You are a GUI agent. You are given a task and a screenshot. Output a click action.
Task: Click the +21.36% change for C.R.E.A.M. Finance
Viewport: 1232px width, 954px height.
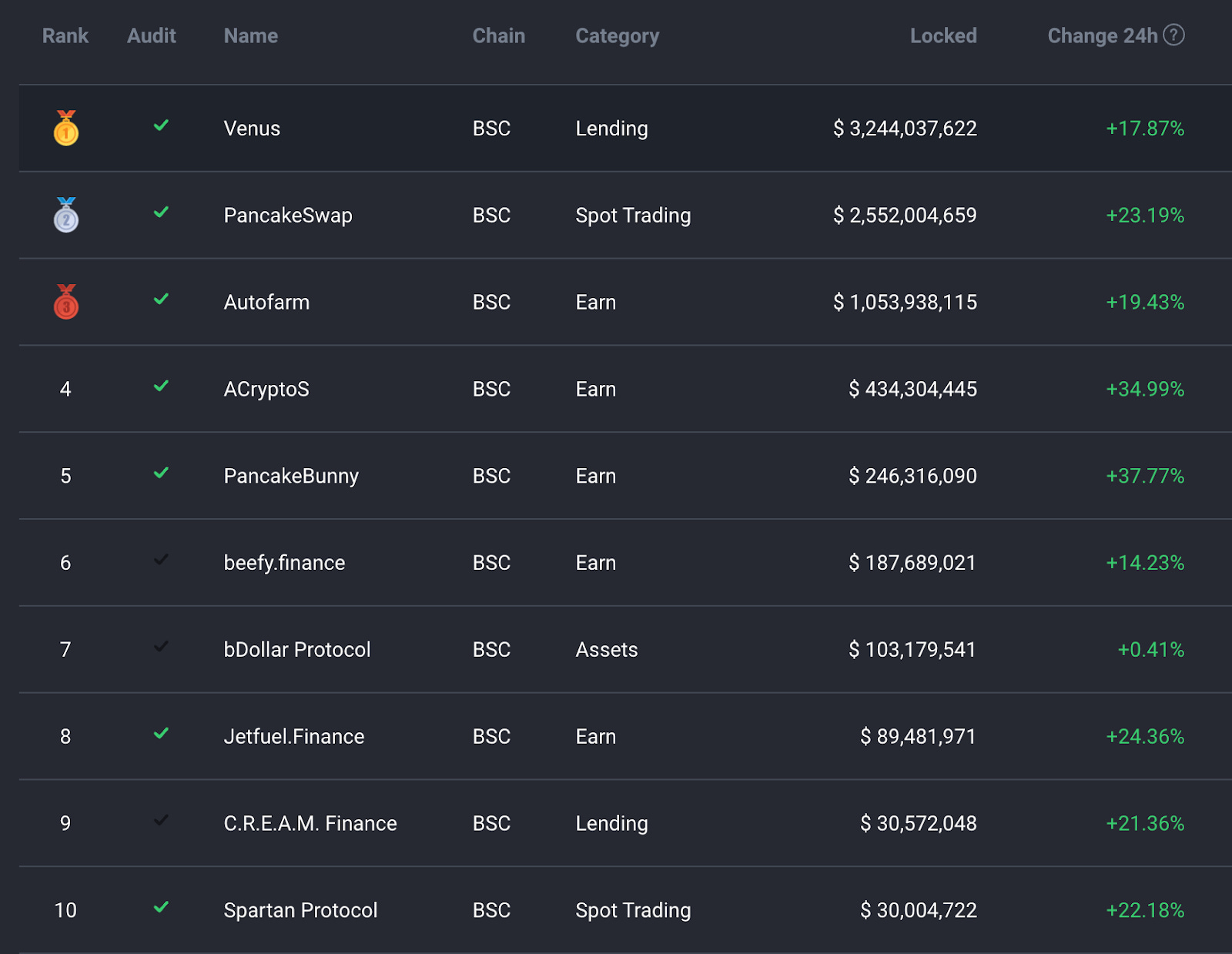click(1145, 824)
